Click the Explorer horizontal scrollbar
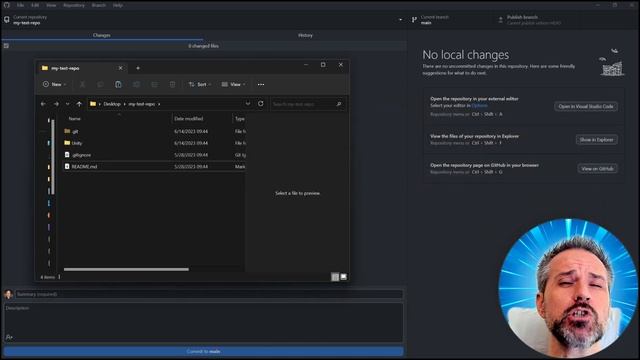 pos(126,269)
